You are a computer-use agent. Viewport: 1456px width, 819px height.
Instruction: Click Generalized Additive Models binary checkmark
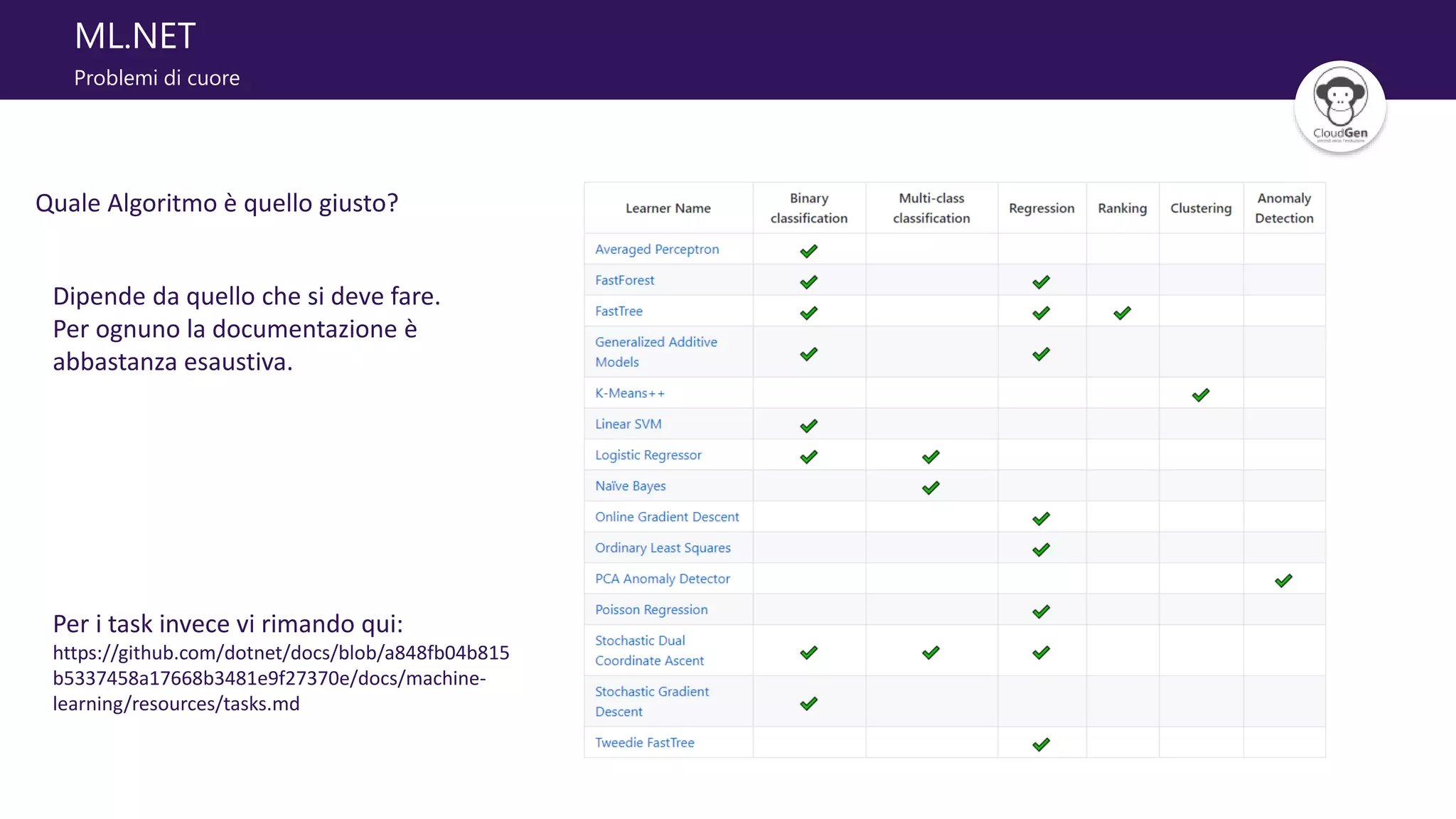pyautogui.click(x=808, y=354)
